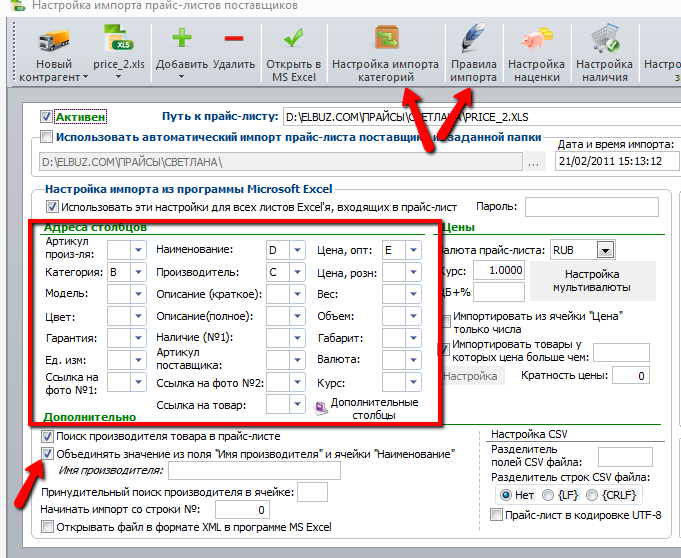Image resolution: width=681 pixels, height=558 pixels.
Task: Click the Открыть в MS Excel label
Action: [294, 71]
